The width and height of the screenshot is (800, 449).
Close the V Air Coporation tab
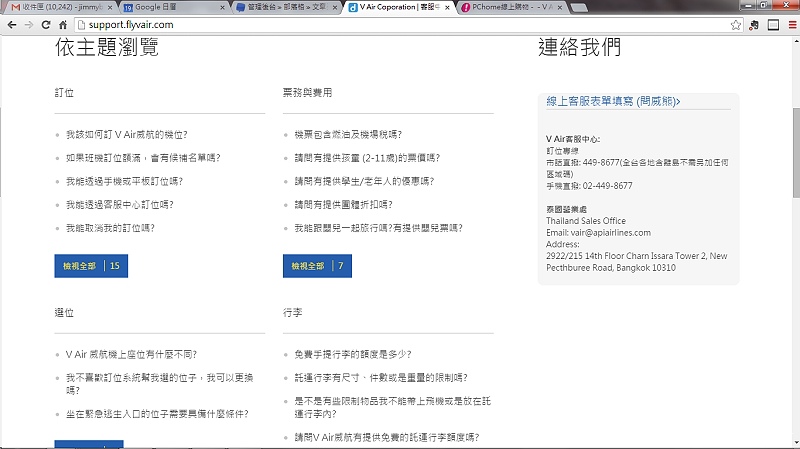pos(447,8)
